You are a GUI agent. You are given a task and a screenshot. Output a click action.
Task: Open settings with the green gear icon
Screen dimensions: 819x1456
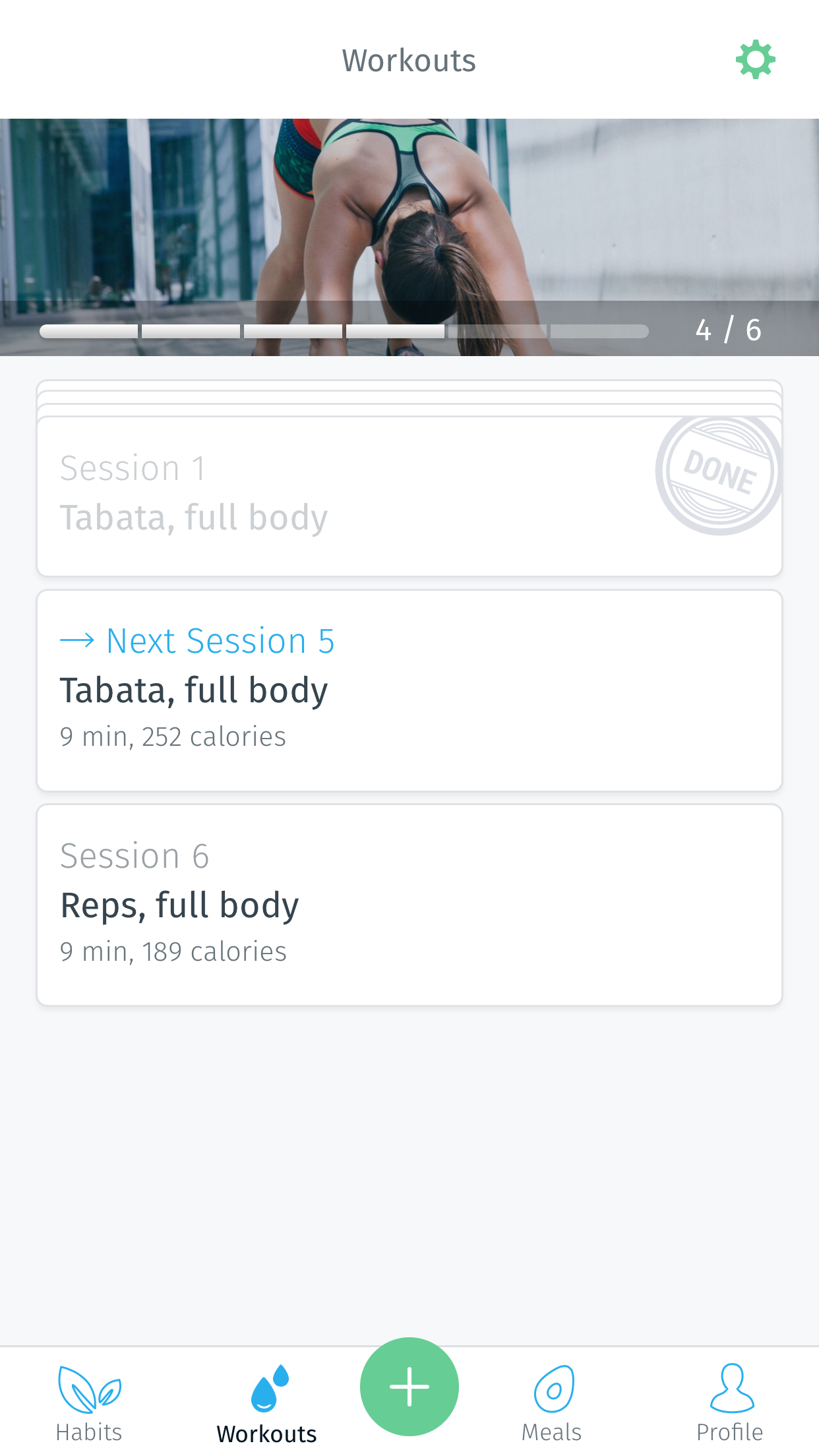pos(755,60)
